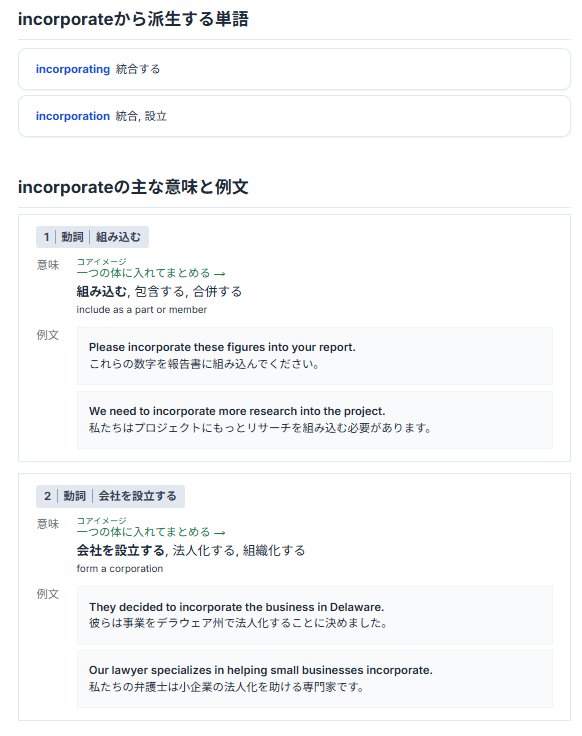This screenshot has width=582, height=736.
Task: Click the 意味 label in section 2
Action: click(48, 524)
